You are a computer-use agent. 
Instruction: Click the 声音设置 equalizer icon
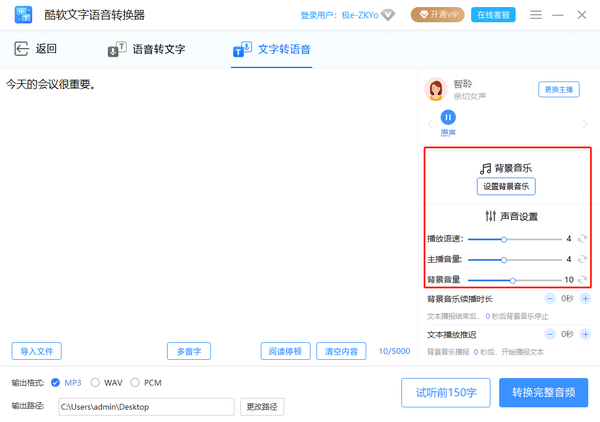tap(491, 216)
